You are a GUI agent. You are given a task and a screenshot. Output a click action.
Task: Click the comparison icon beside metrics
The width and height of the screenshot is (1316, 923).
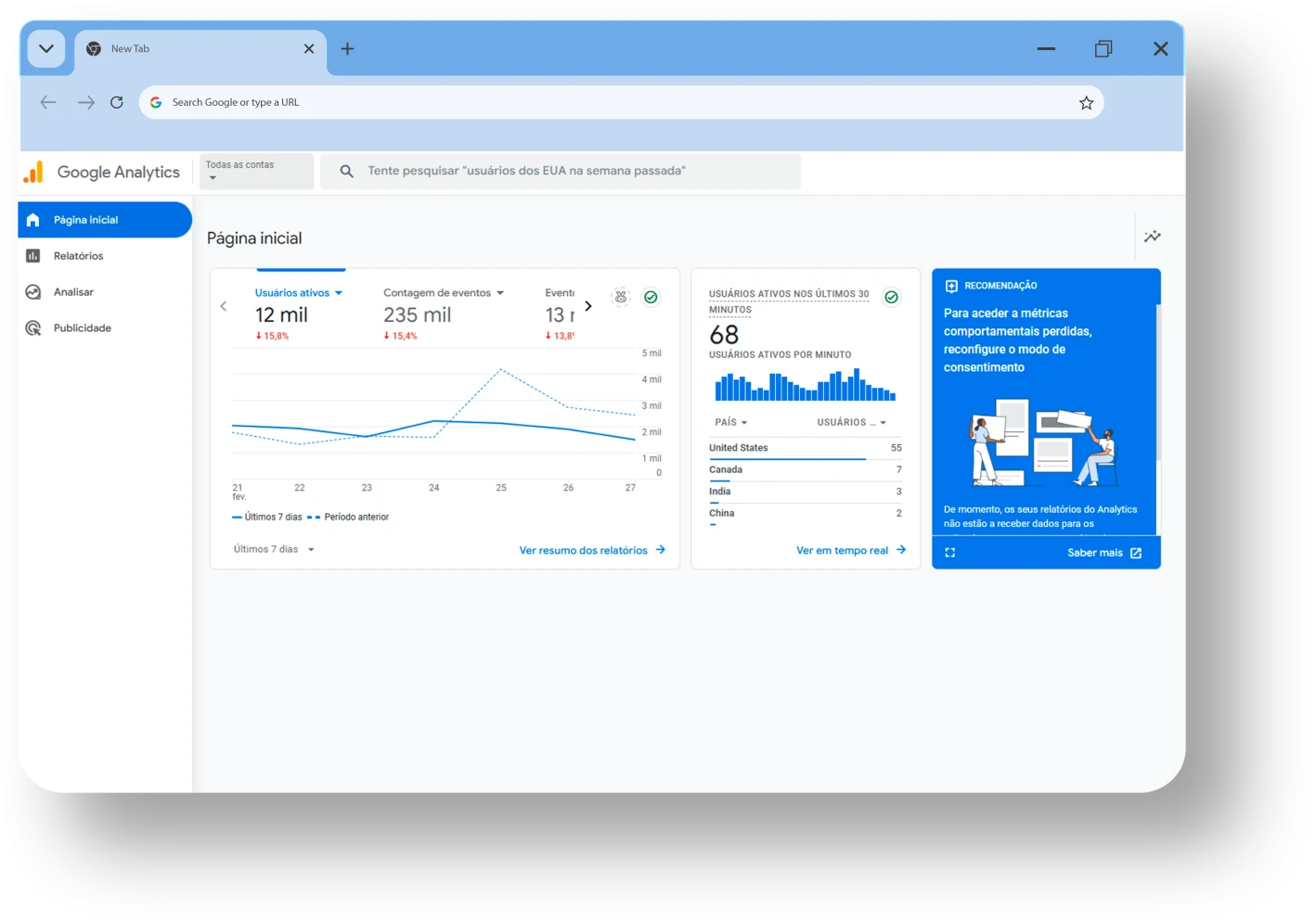tap(621, 298)
